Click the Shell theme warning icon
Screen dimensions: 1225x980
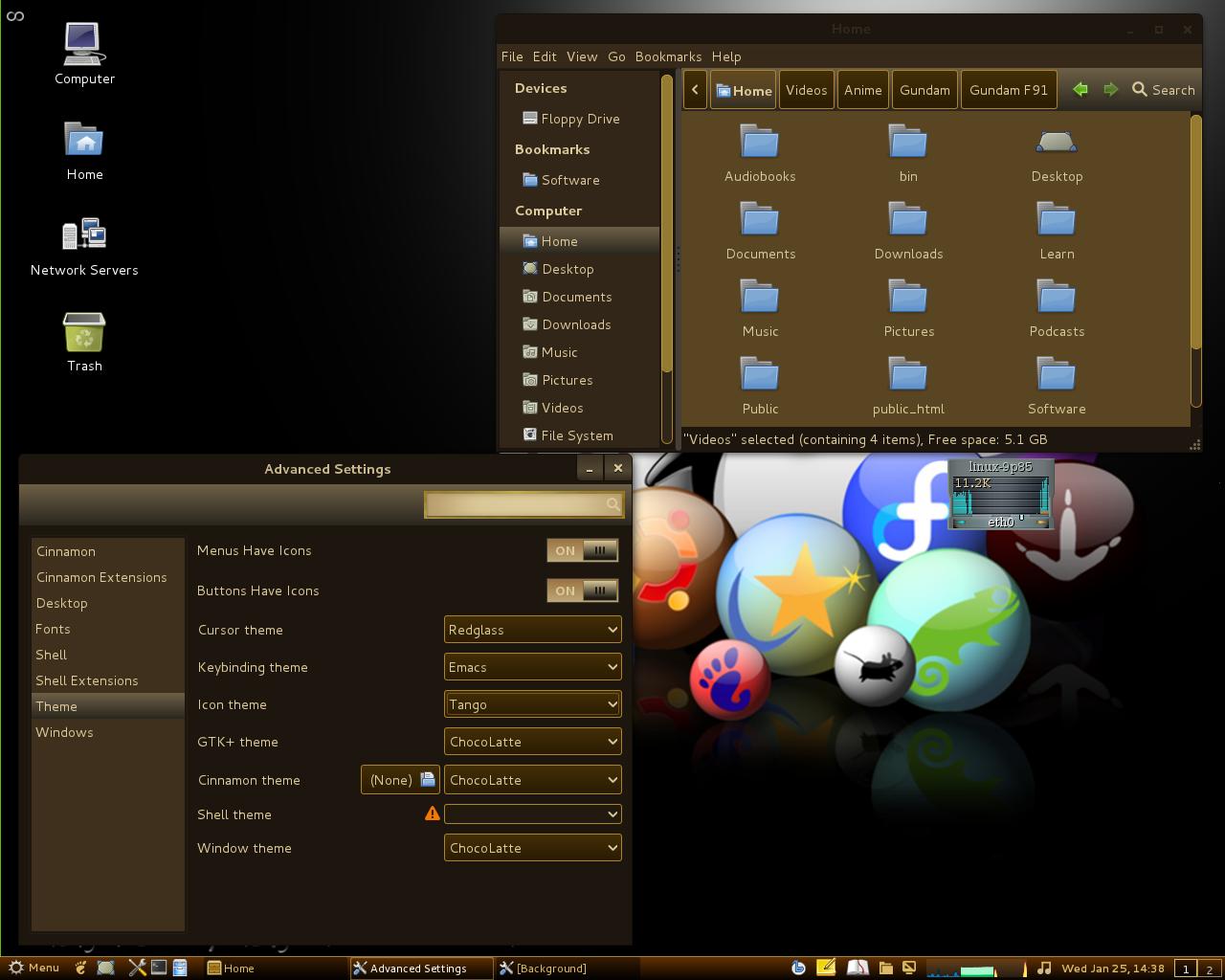433,813
